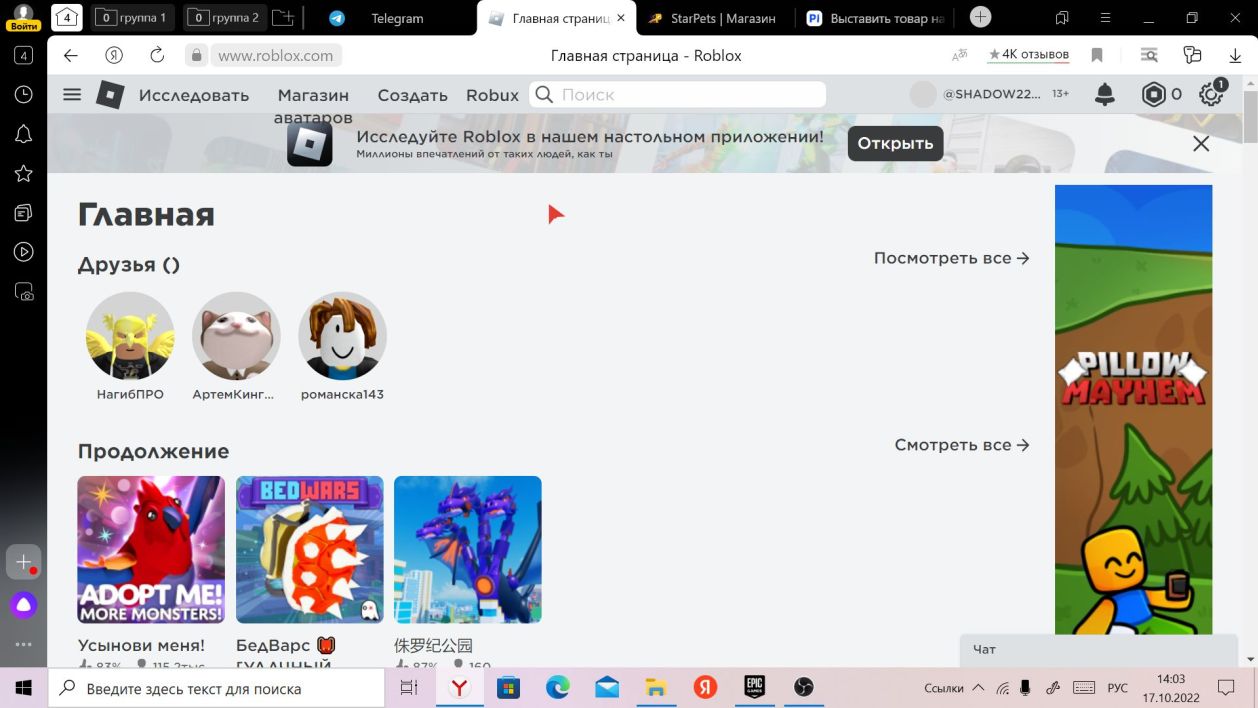The height and width of the screenshot is (708, 1258).
Task: Open favorites star in the sidebar
Action: 24,173
